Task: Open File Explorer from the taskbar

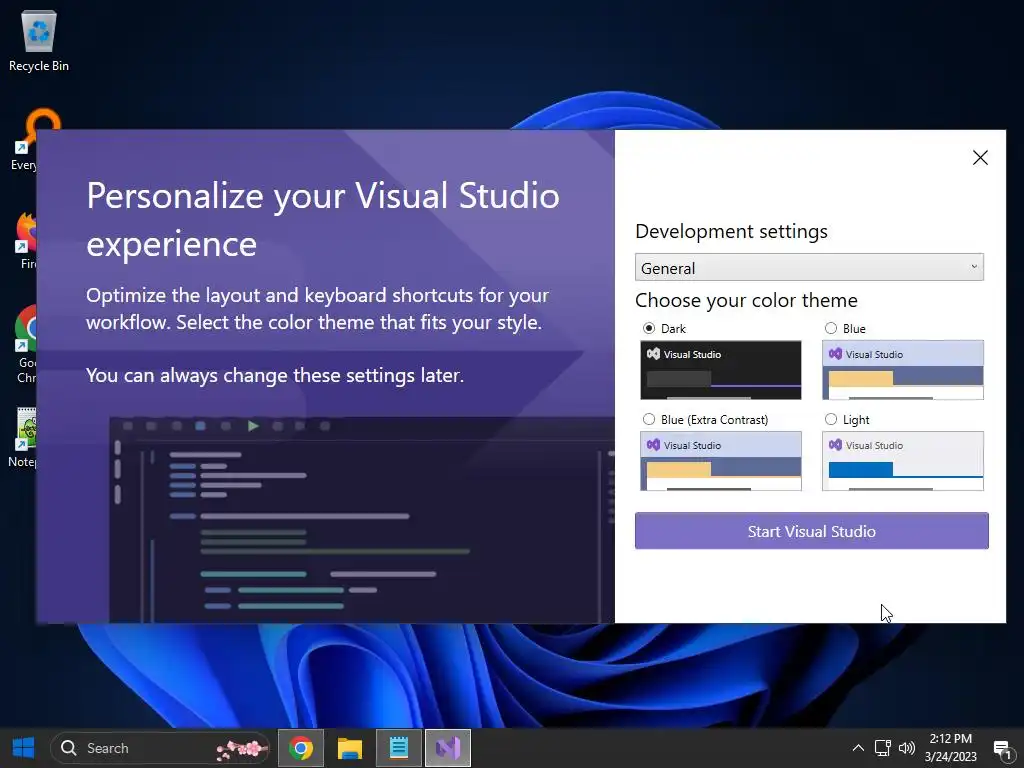Action: (x=350, y=748)
